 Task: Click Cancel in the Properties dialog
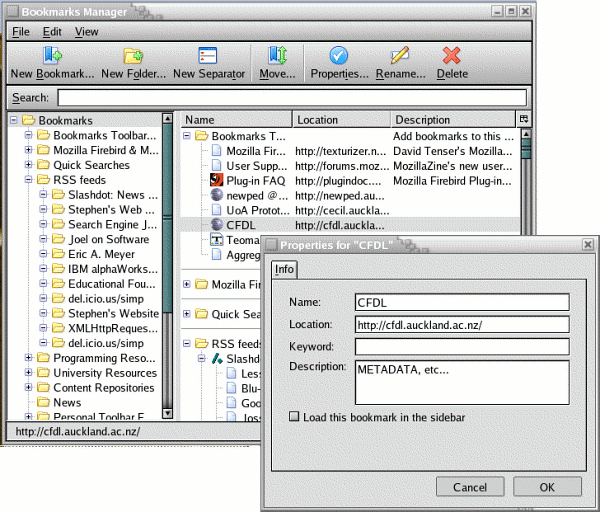470,487
